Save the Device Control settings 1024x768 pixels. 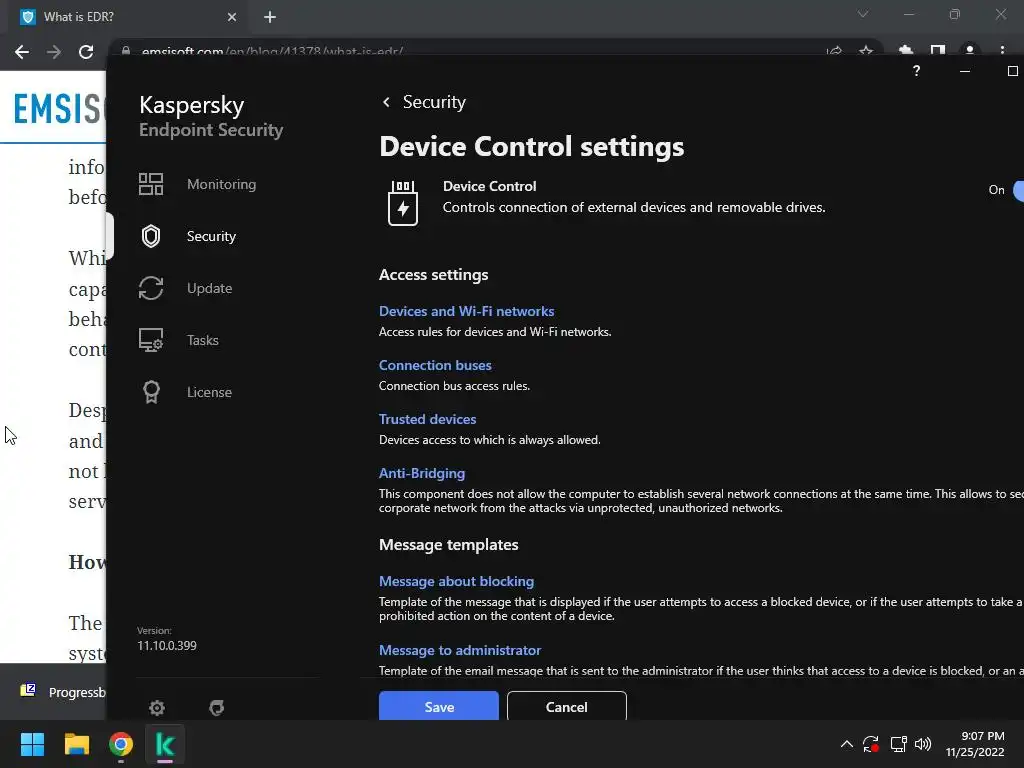coord(439,706)
